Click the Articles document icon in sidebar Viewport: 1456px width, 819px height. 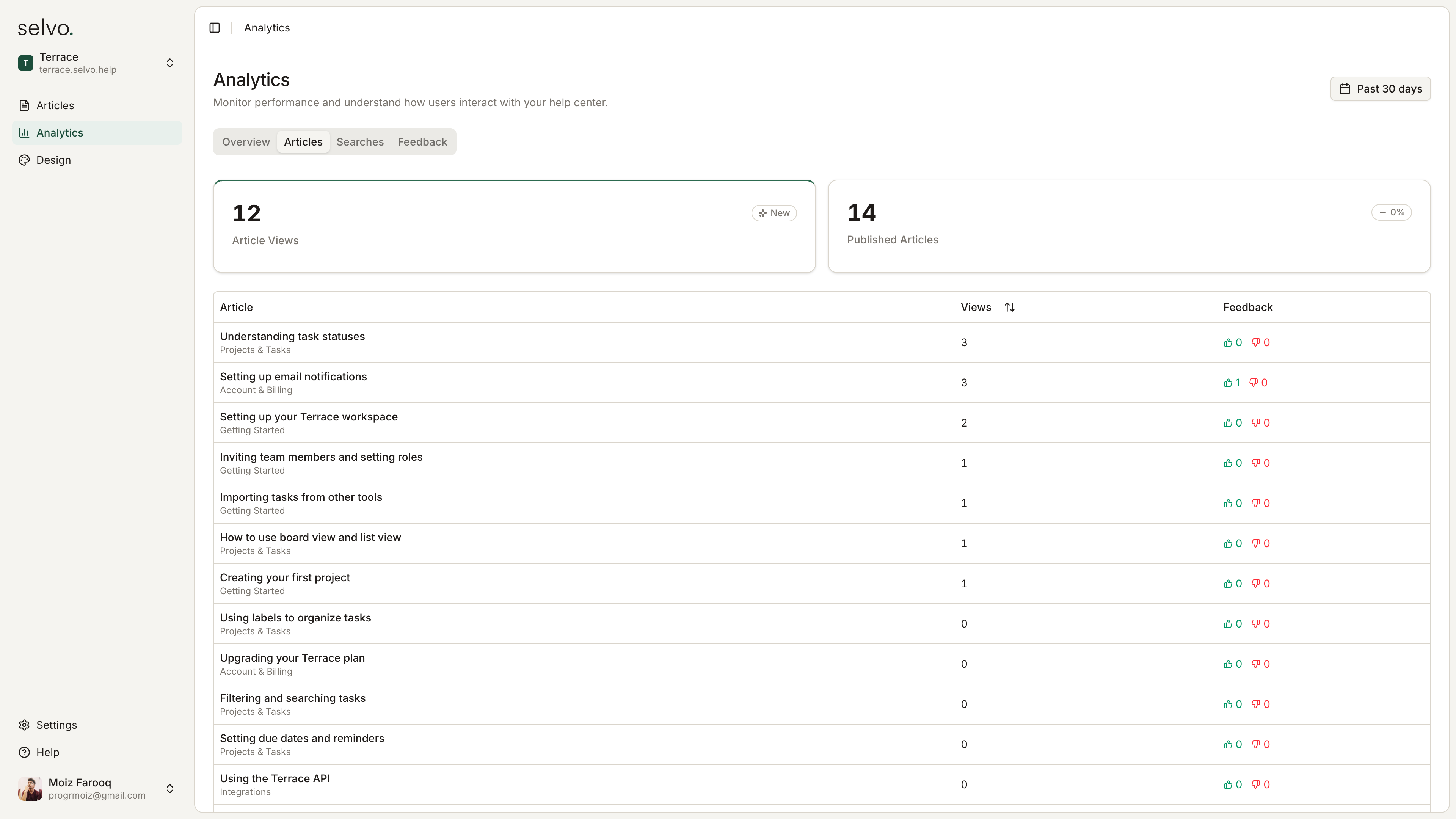pos(24,106)
